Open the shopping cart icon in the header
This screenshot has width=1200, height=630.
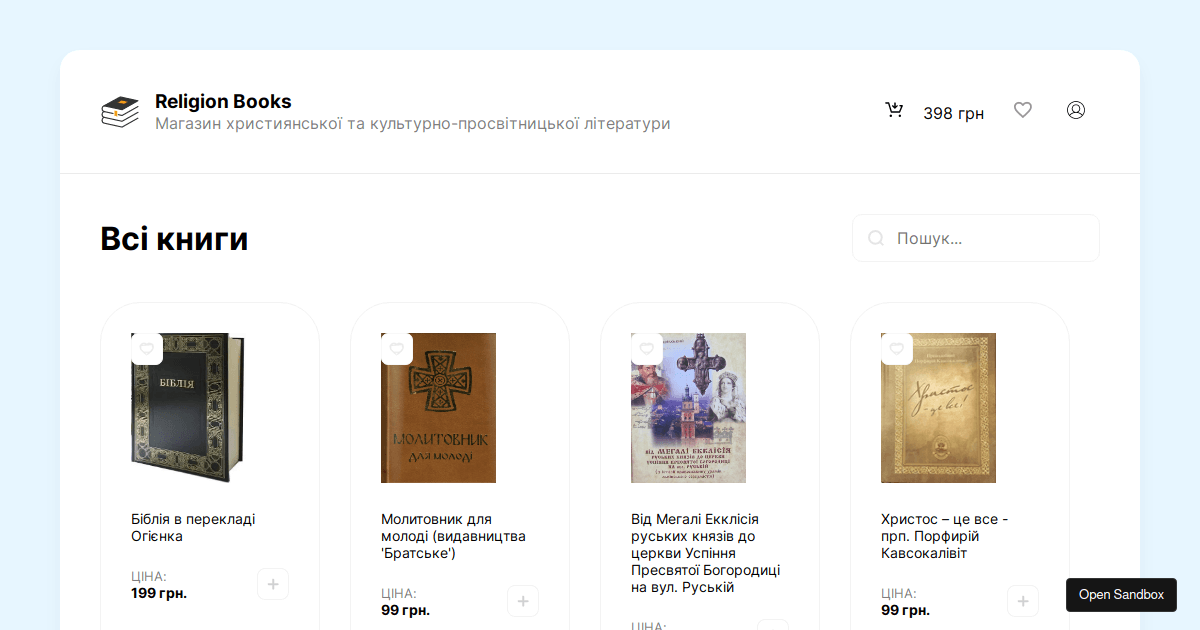coord(894,110)
